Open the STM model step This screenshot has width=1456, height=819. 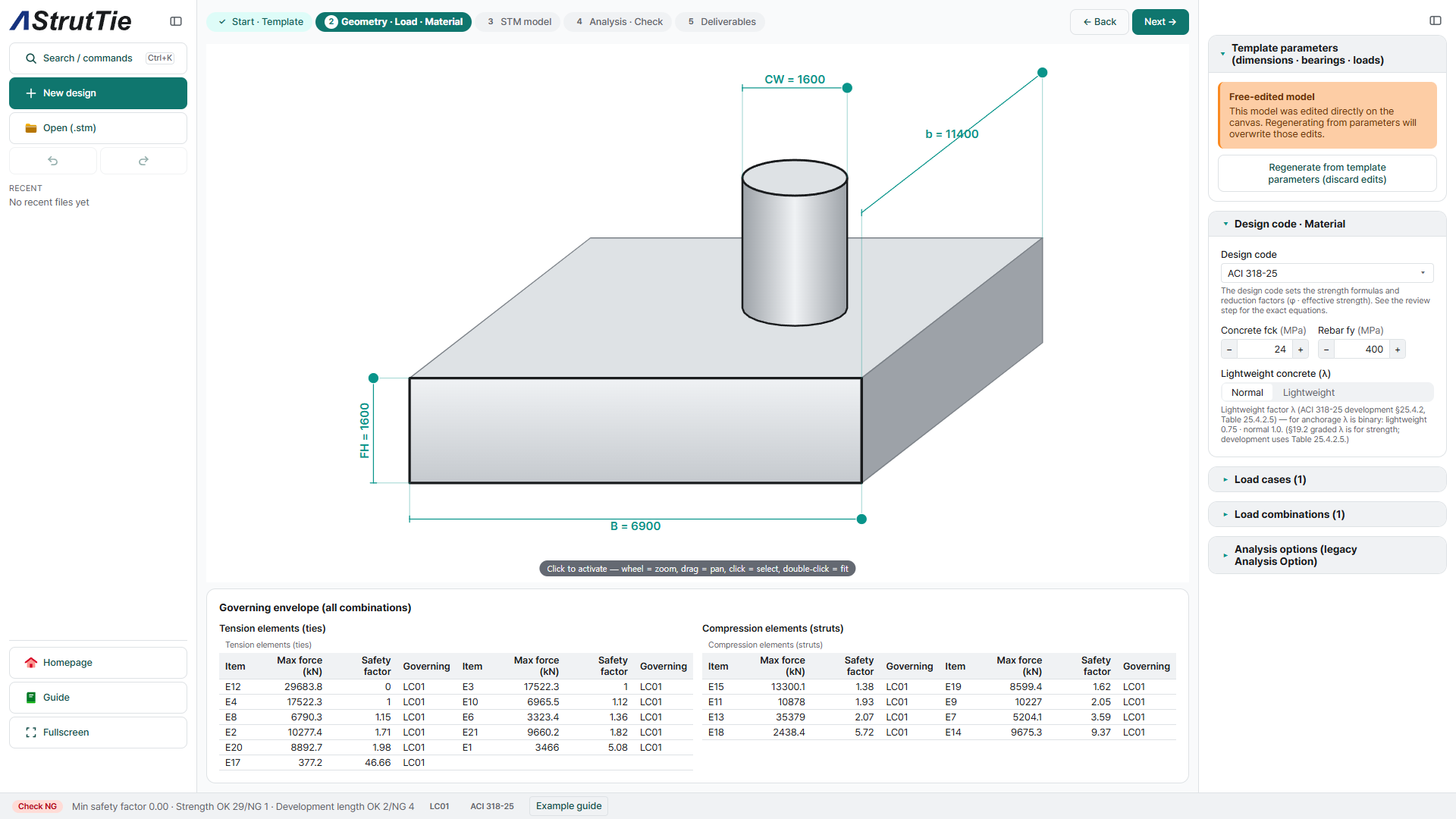(519, 22)
